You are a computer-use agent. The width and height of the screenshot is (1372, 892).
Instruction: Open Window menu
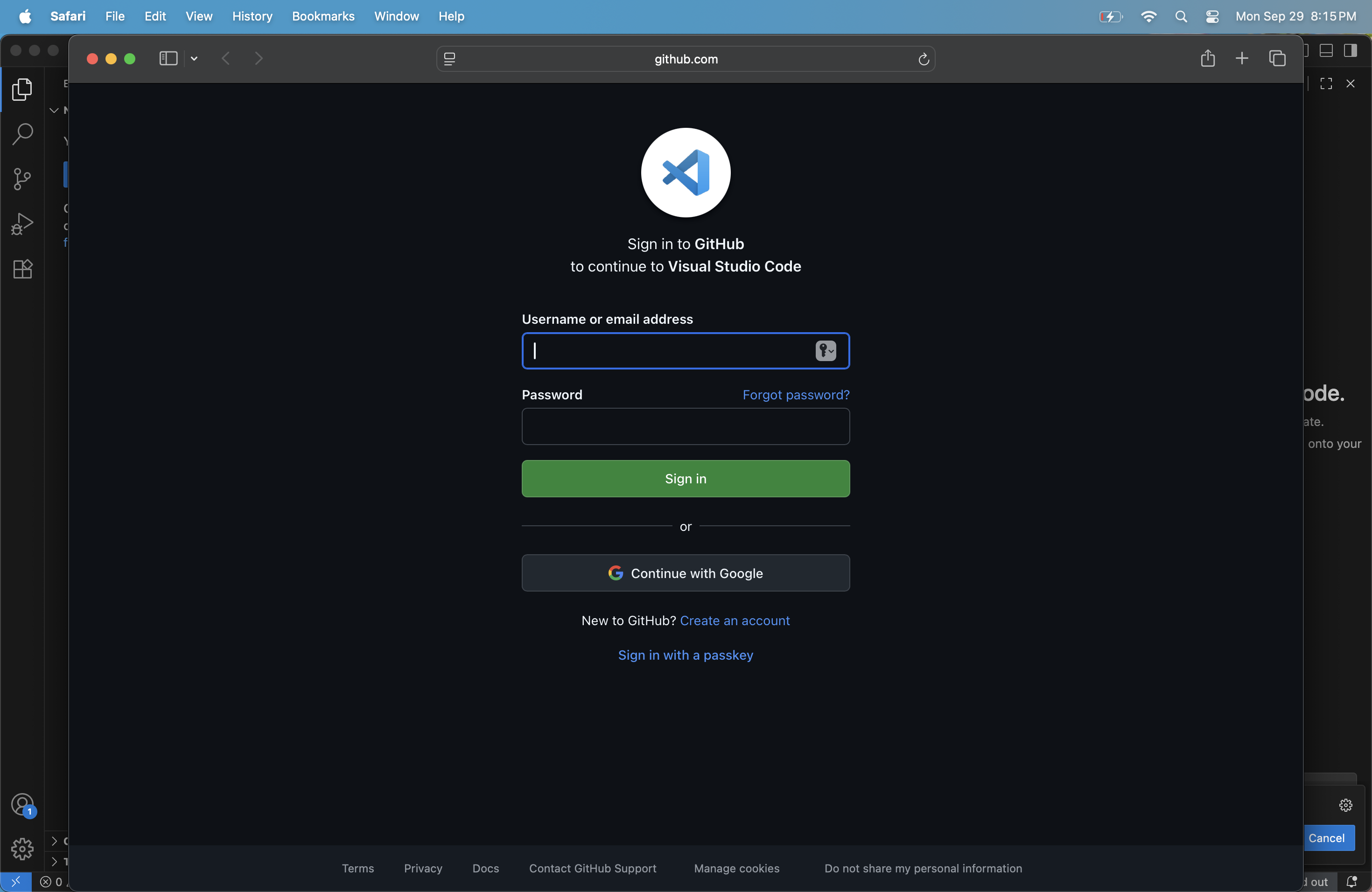coord(397,16)
